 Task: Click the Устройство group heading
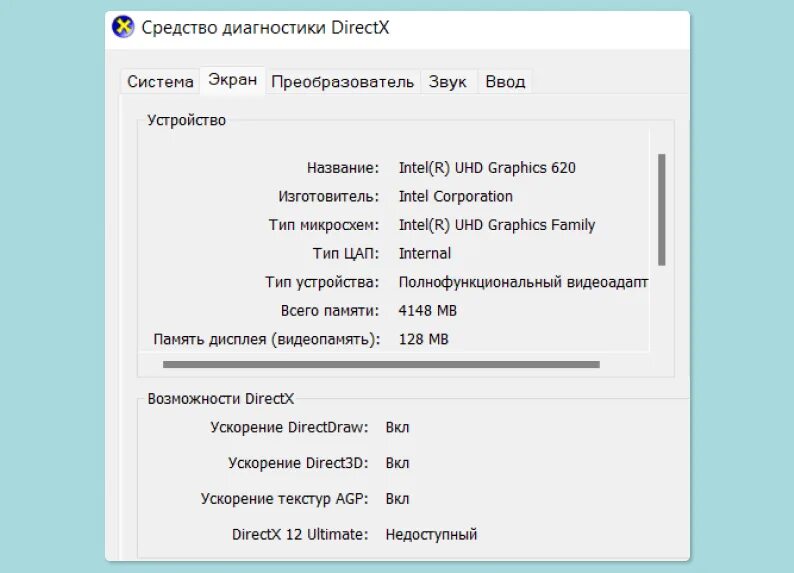click(x=186, y=120)
